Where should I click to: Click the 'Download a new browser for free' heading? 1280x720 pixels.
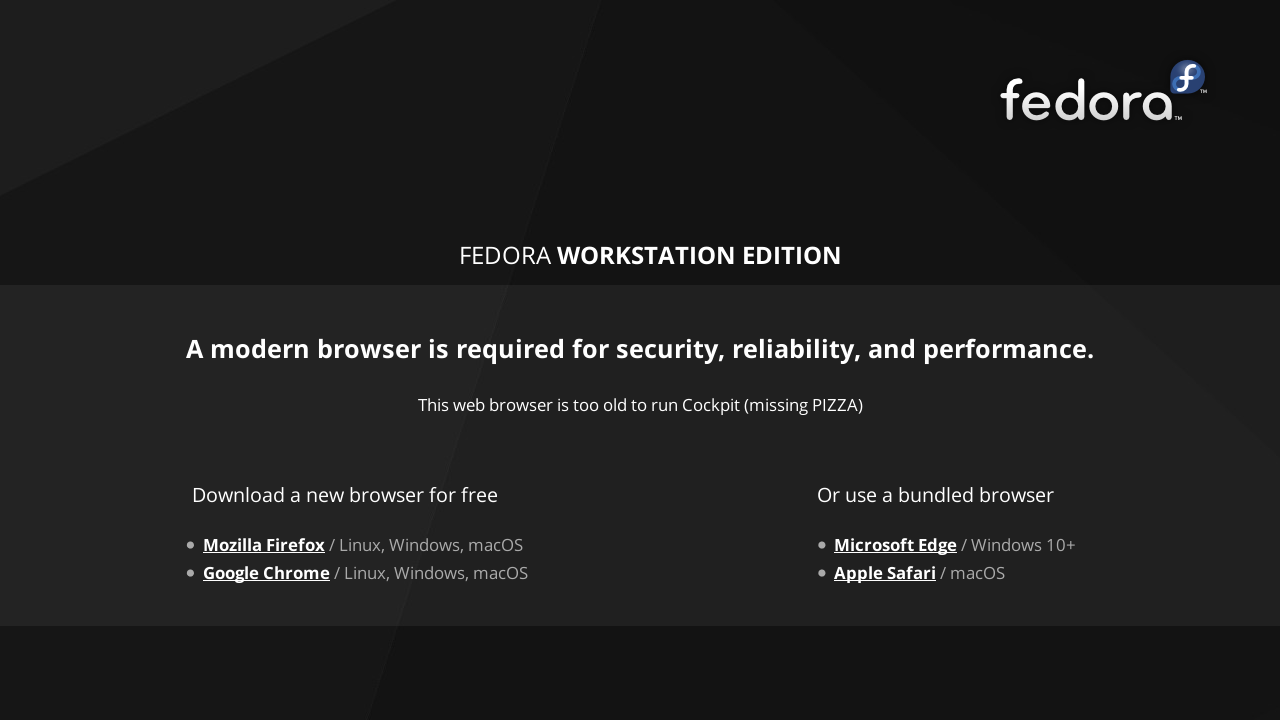tap(345, 495)
